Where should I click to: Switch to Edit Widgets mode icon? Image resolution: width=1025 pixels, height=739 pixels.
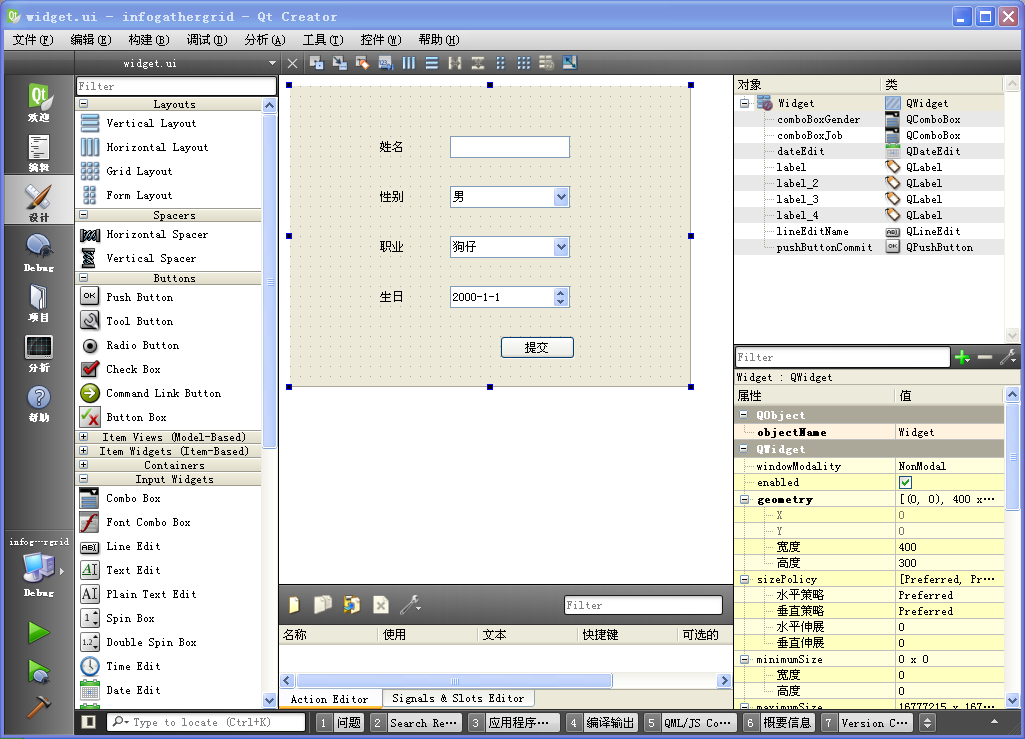316,63
